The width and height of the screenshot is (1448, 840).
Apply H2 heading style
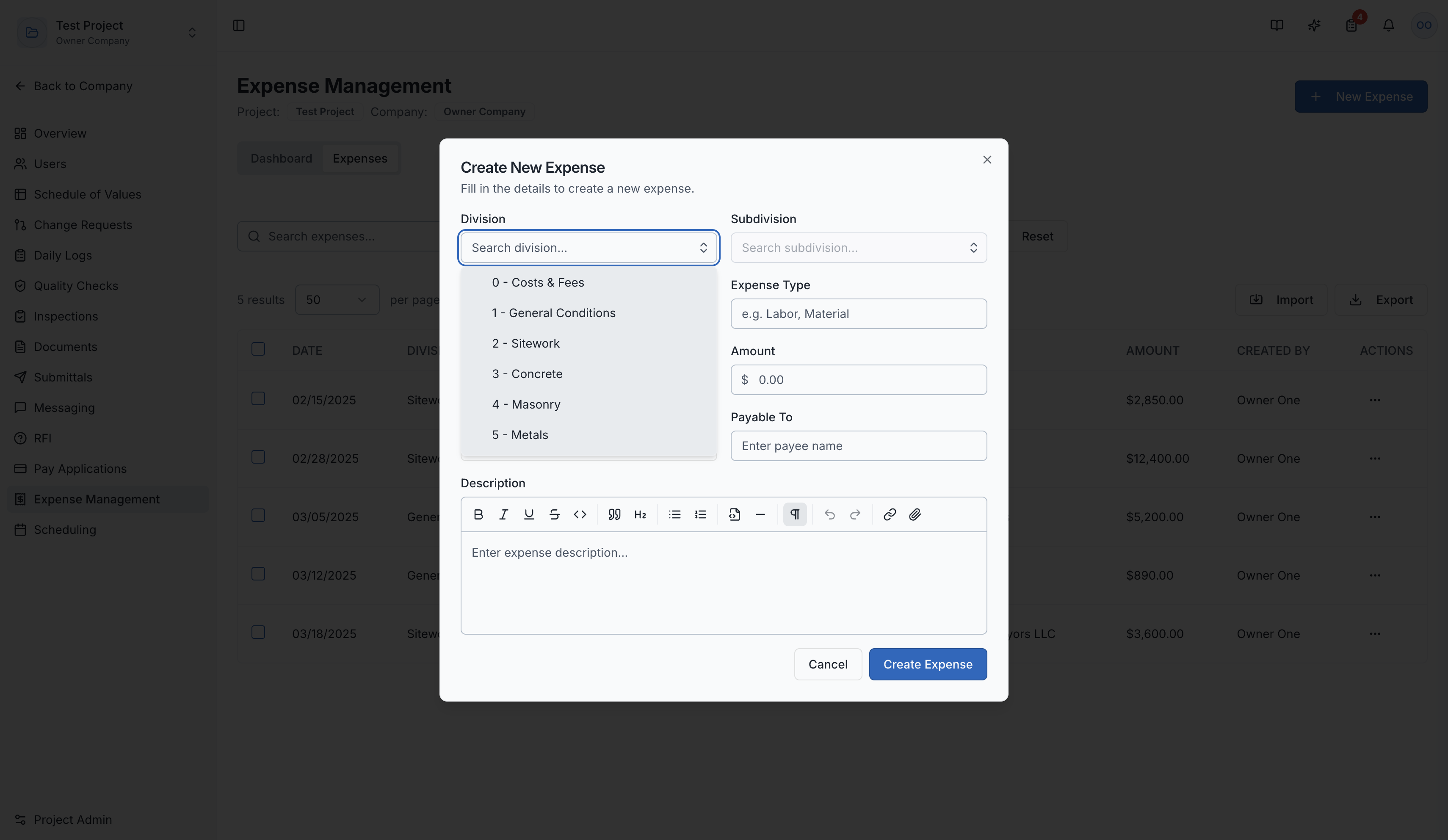click(x=640, y=514)
